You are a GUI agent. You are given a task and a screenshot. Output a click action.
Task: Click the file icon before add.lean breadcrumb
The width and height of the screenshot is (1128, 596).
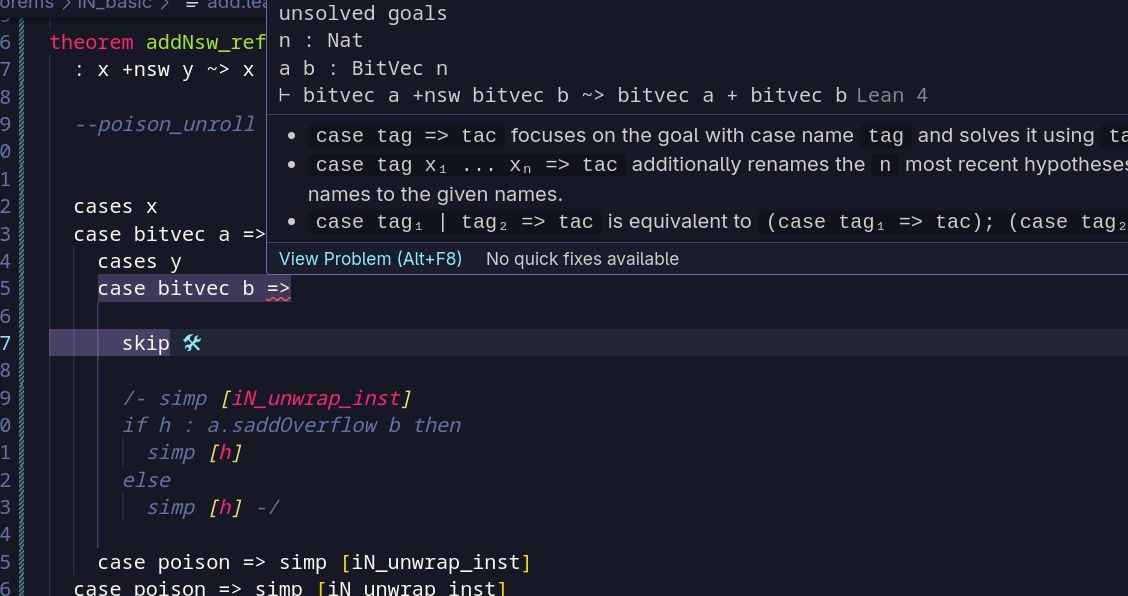192,5
